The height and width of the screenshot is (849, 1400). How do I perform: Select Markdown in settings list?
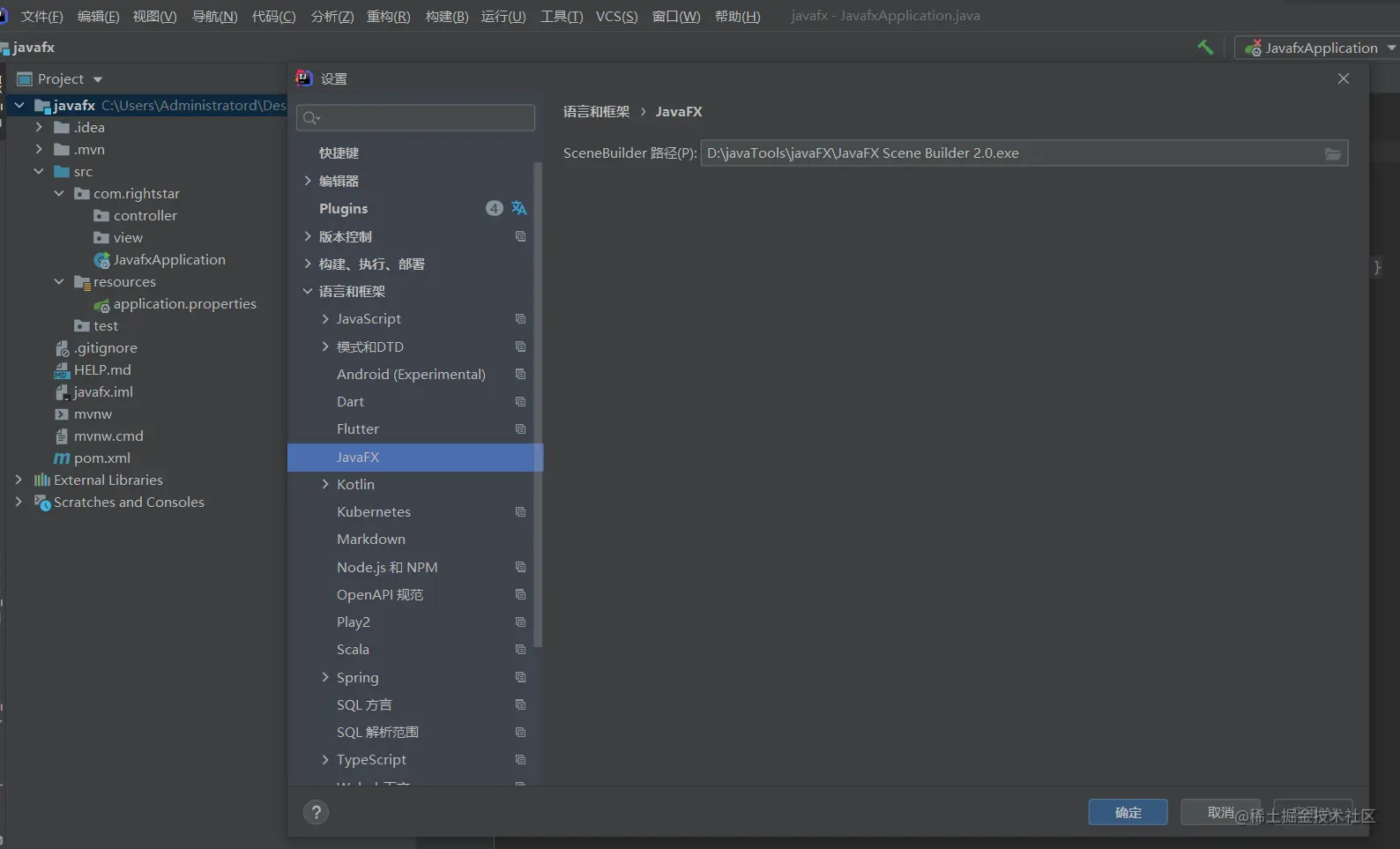[x=371, y=540]
